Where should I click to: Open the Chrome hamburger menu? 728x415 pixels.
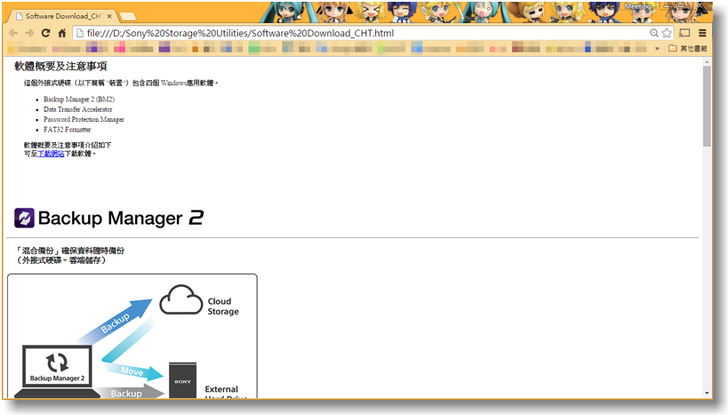[x=702, y=33]
